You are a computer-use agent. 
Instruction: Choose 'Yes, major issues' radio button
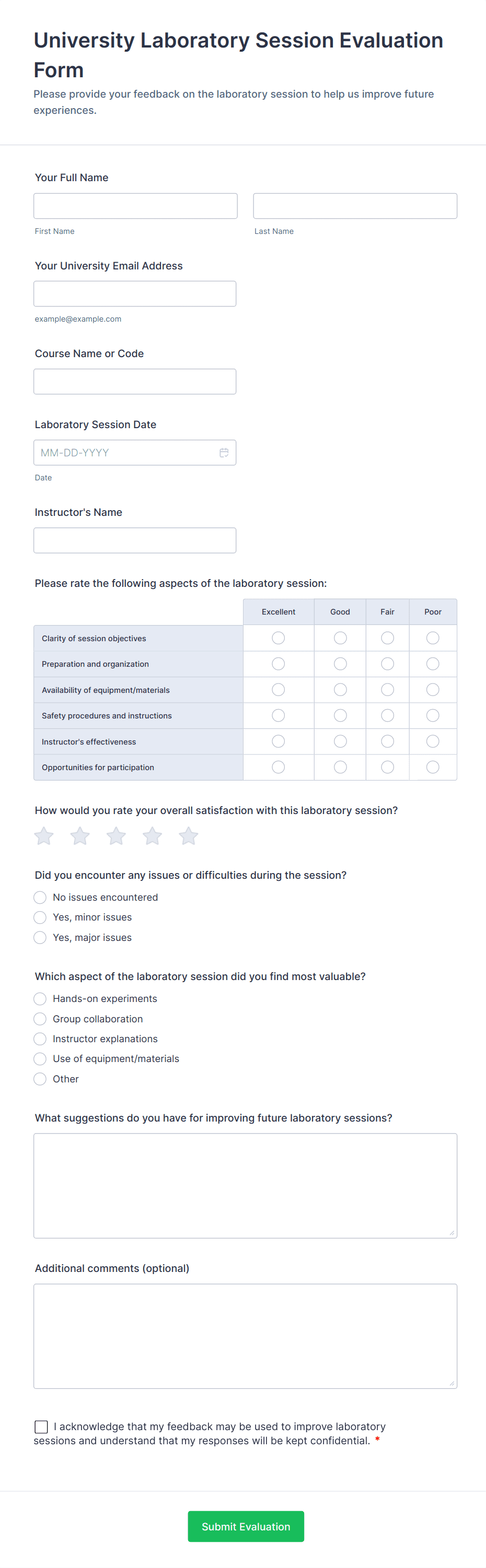click(x=40, y=937)
